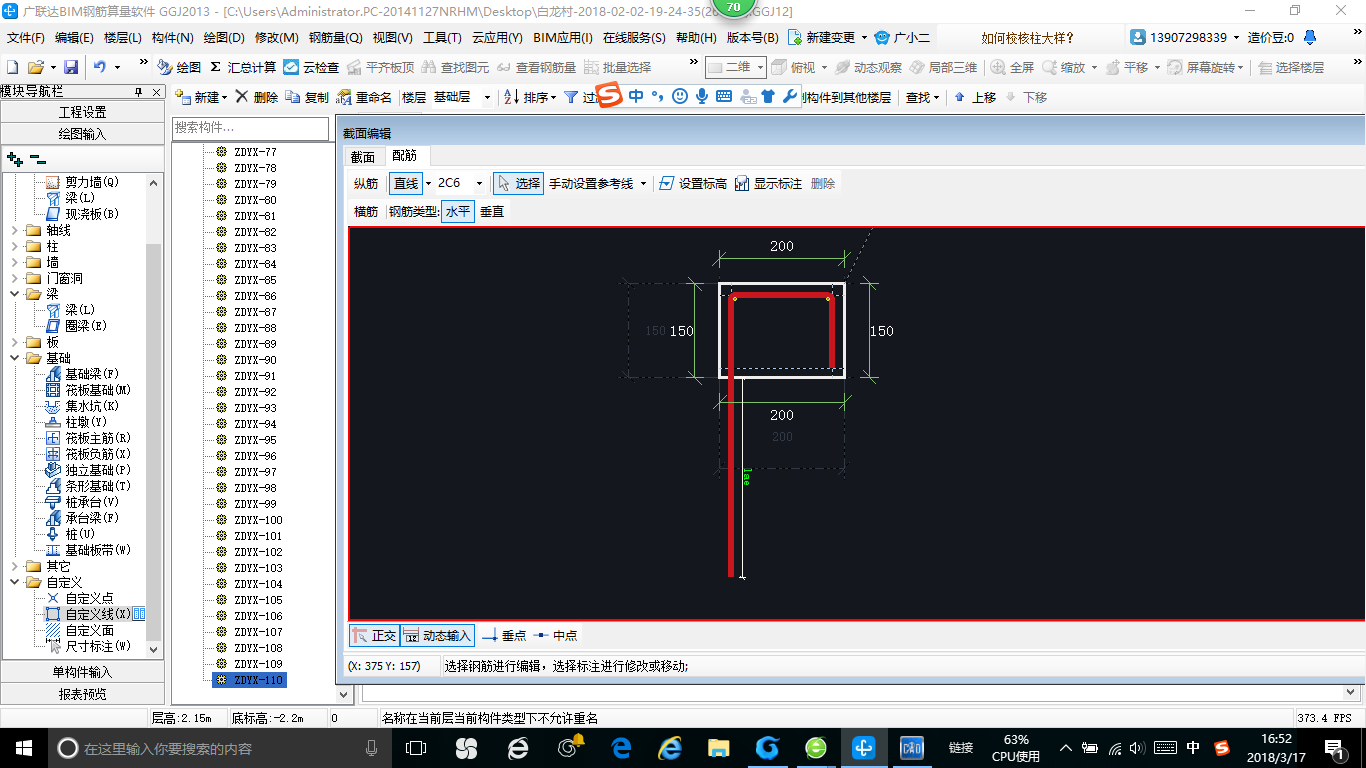Click 删除 delete component button
The image size is (1366, 768).
257,97
